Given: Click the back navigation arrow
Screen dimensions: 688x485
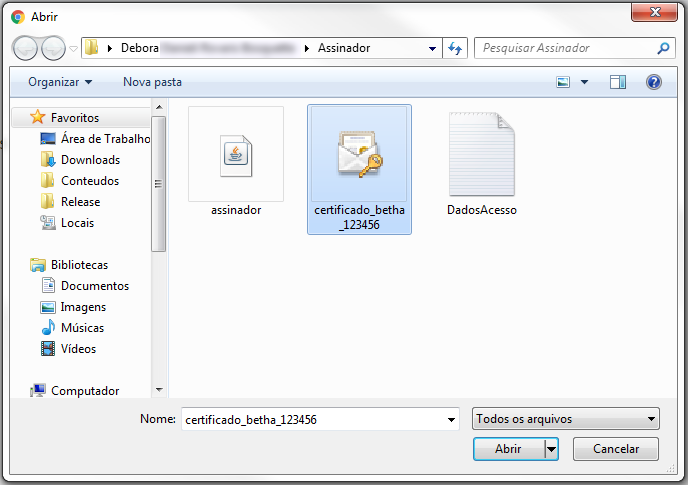Looking at the screenshot, I should pyautogui.click(x=25, y=48).
